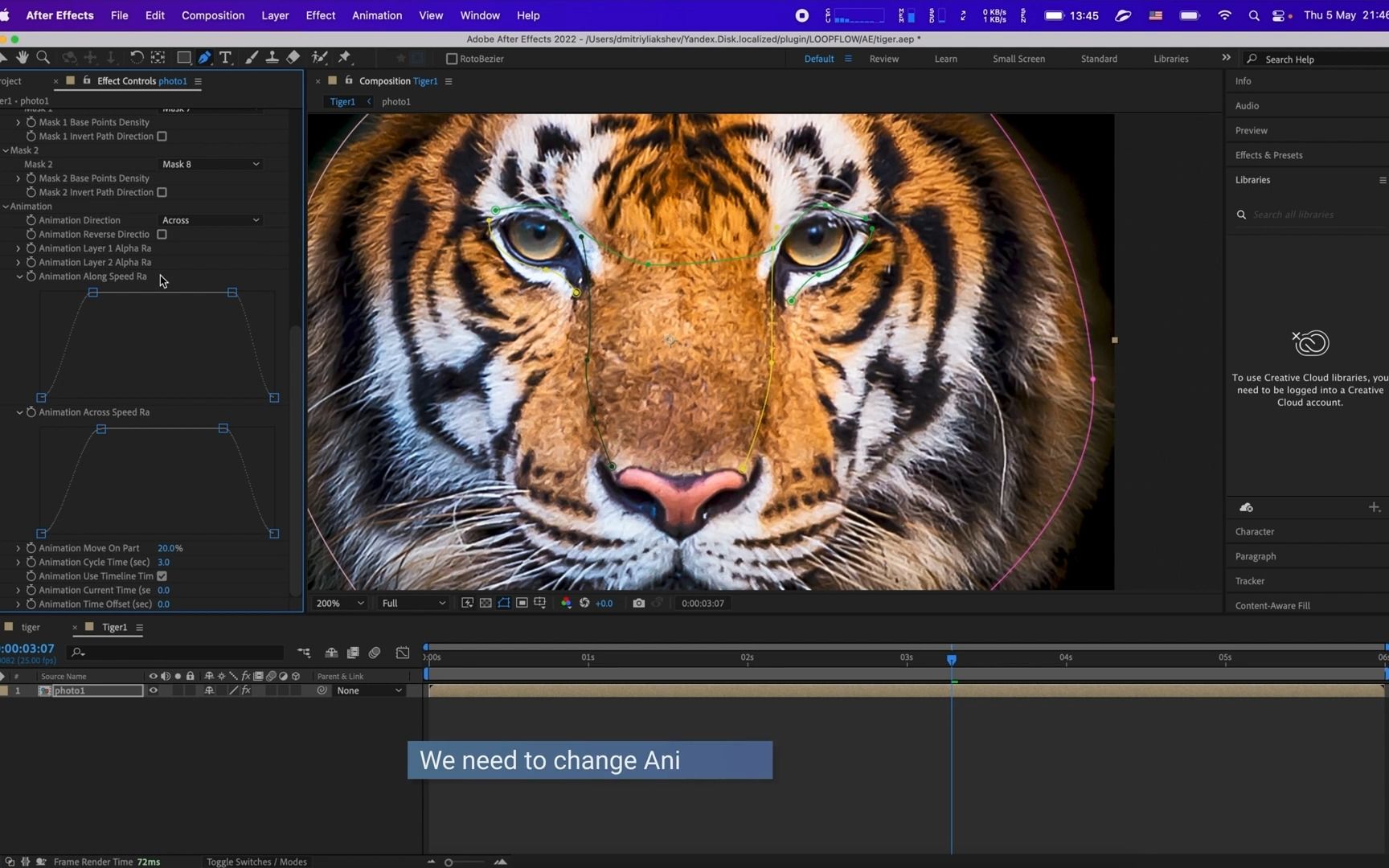Image resolution: width=1389 pixels, height=868 pixels.
Task: Select the Zoom magnifier tool
Action: point(43,57)
